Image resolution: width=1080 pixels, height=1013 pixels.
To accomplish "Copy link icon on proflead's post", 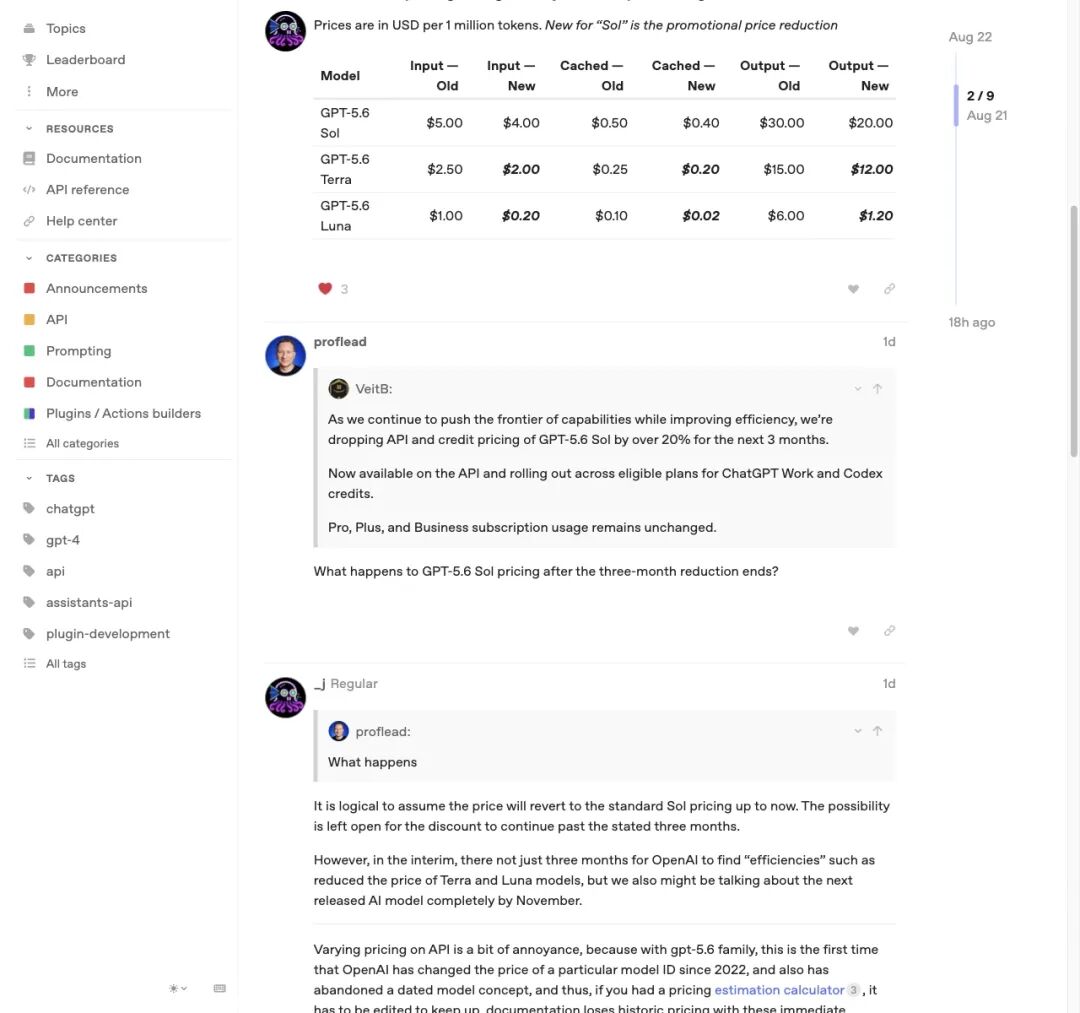I will click(x=889, y=631).
